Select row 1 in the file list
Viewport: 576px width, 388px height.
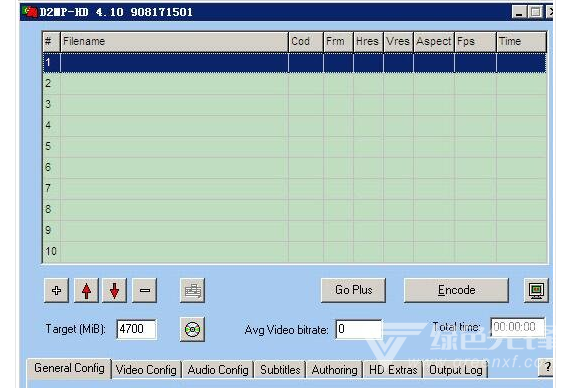[x=295, y=63]
